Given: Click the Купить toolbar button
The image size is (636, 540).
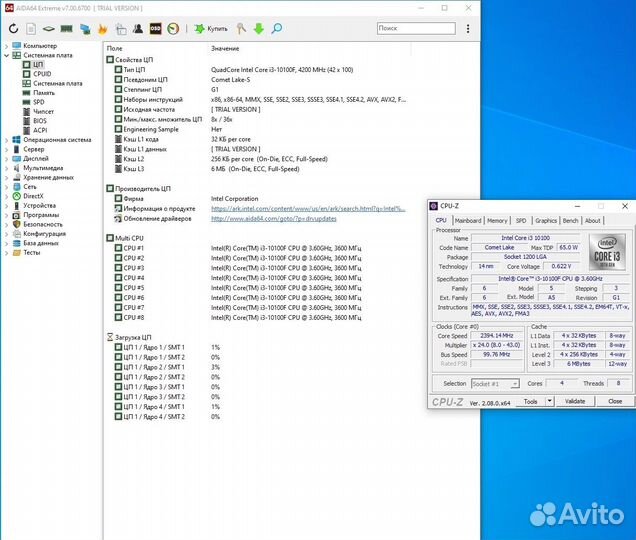Looking at the screenshot, I should tap(211, 29).
